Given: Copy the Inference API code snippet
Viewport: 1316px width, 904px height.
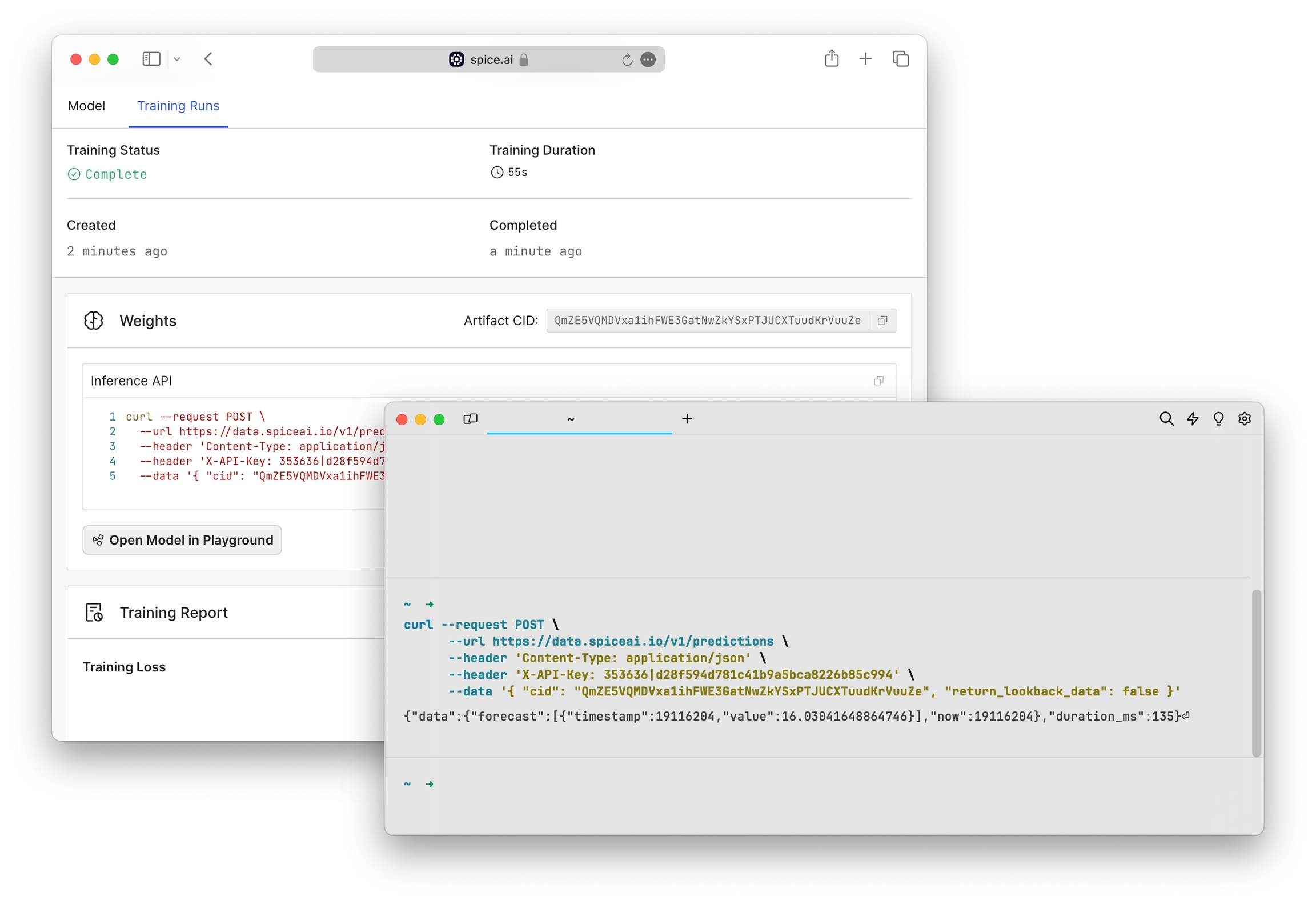Looking at the screenshot, I should tap(878, 381).
